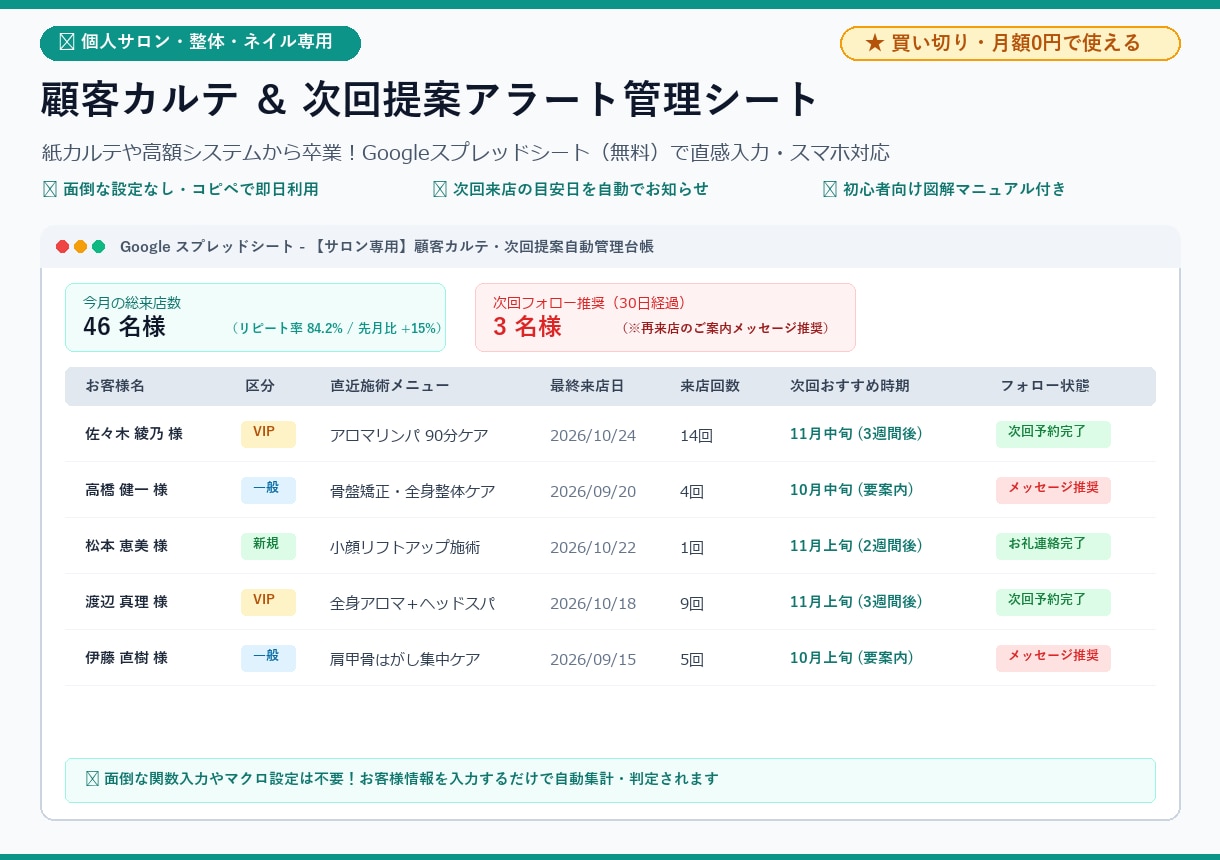Click the フォロー状態 column header

1045,386
